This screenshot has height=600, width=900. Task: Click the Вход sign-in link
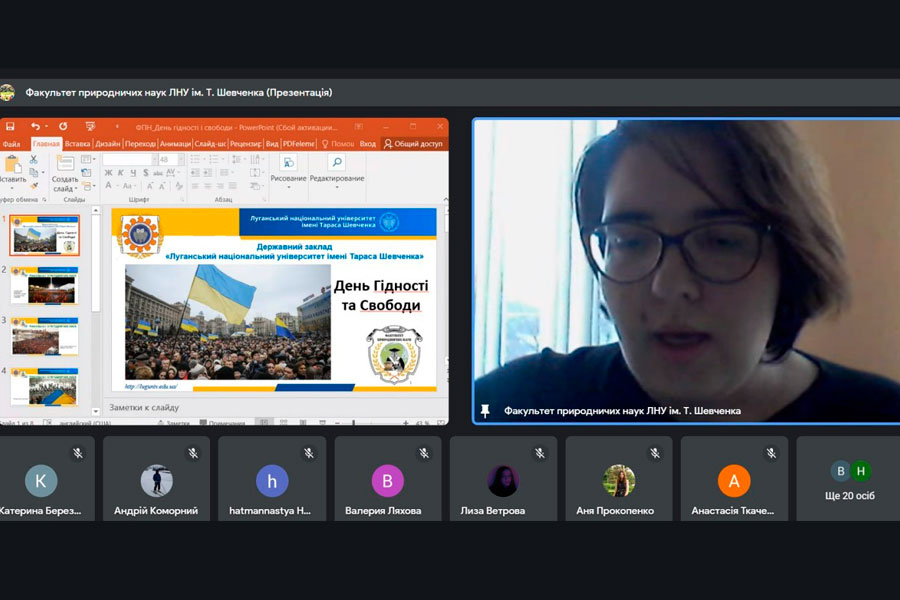[368, 144]
